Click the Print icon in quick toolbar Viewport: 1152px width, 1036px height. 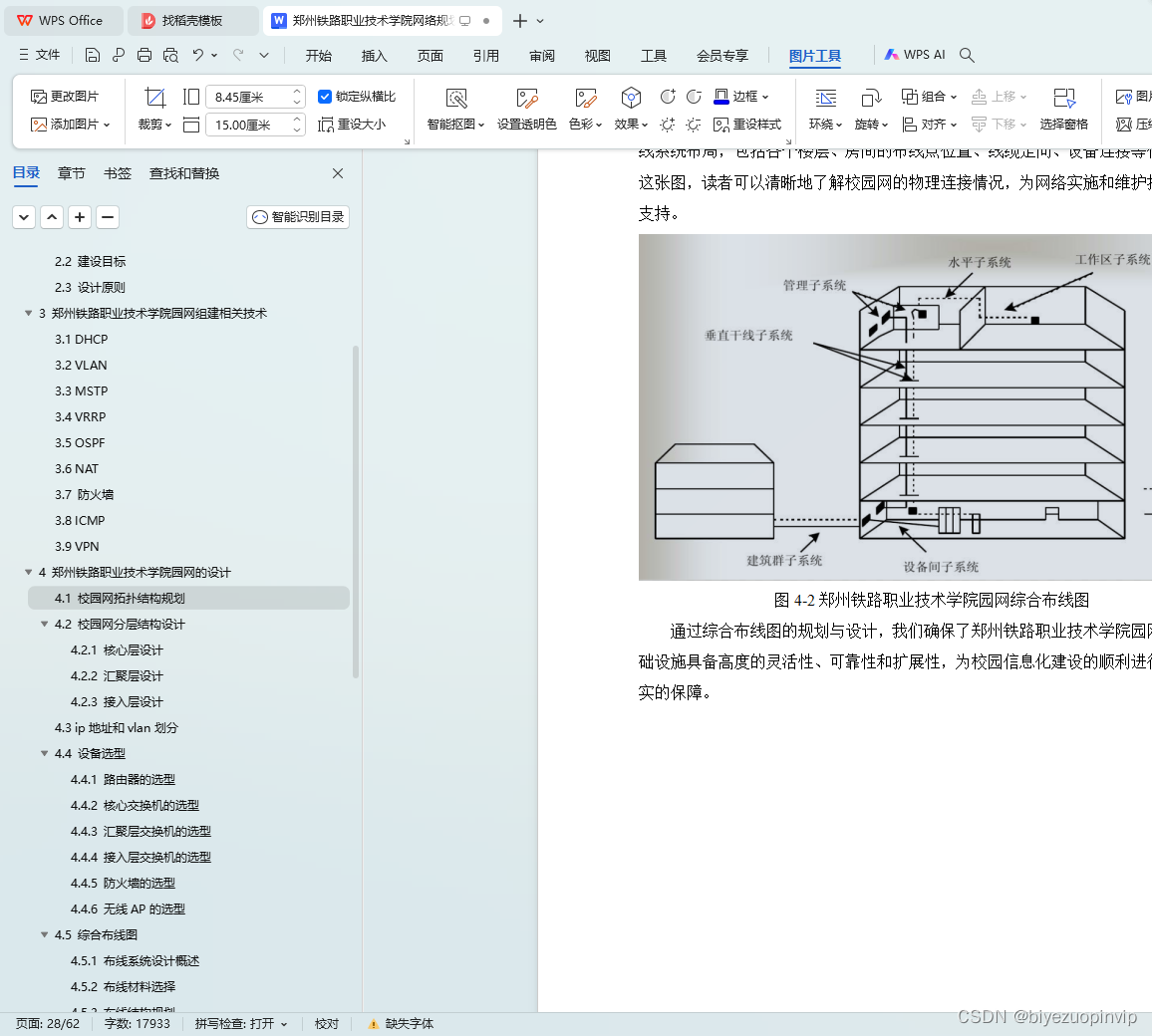(x=144, y=55)
